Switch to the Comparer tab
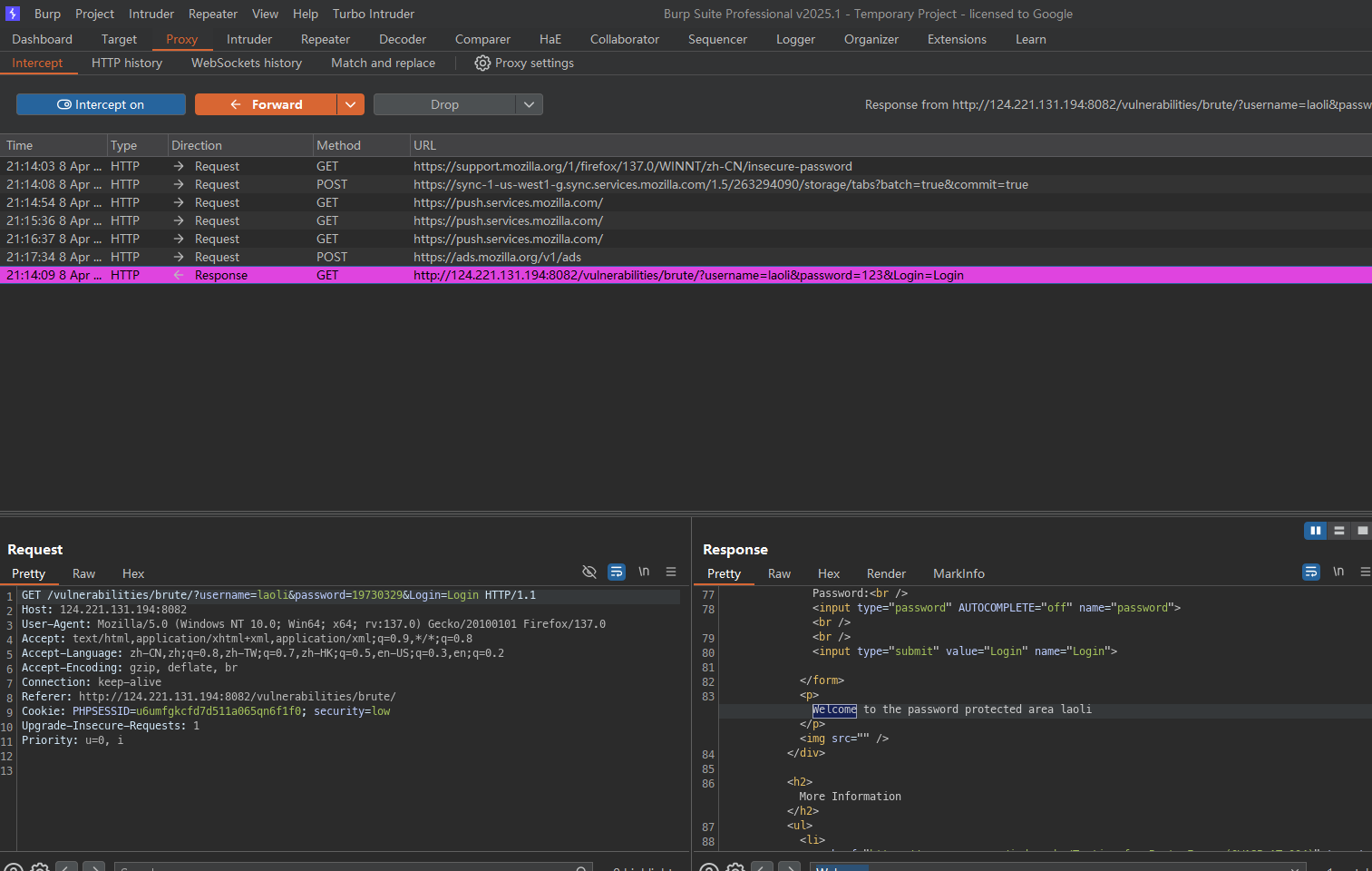The width and height of the screenshot is (1372, 871). (x=482, y=39)
